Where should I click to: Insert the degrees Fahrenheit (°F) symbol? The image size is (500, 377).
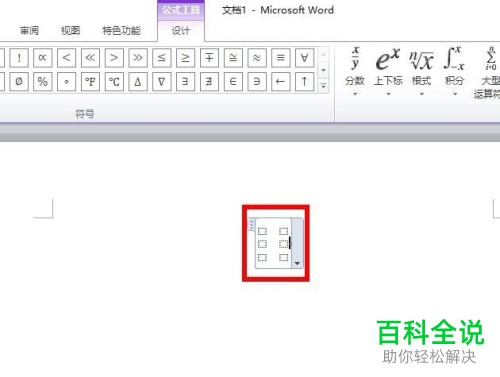(x=90, y=82)
